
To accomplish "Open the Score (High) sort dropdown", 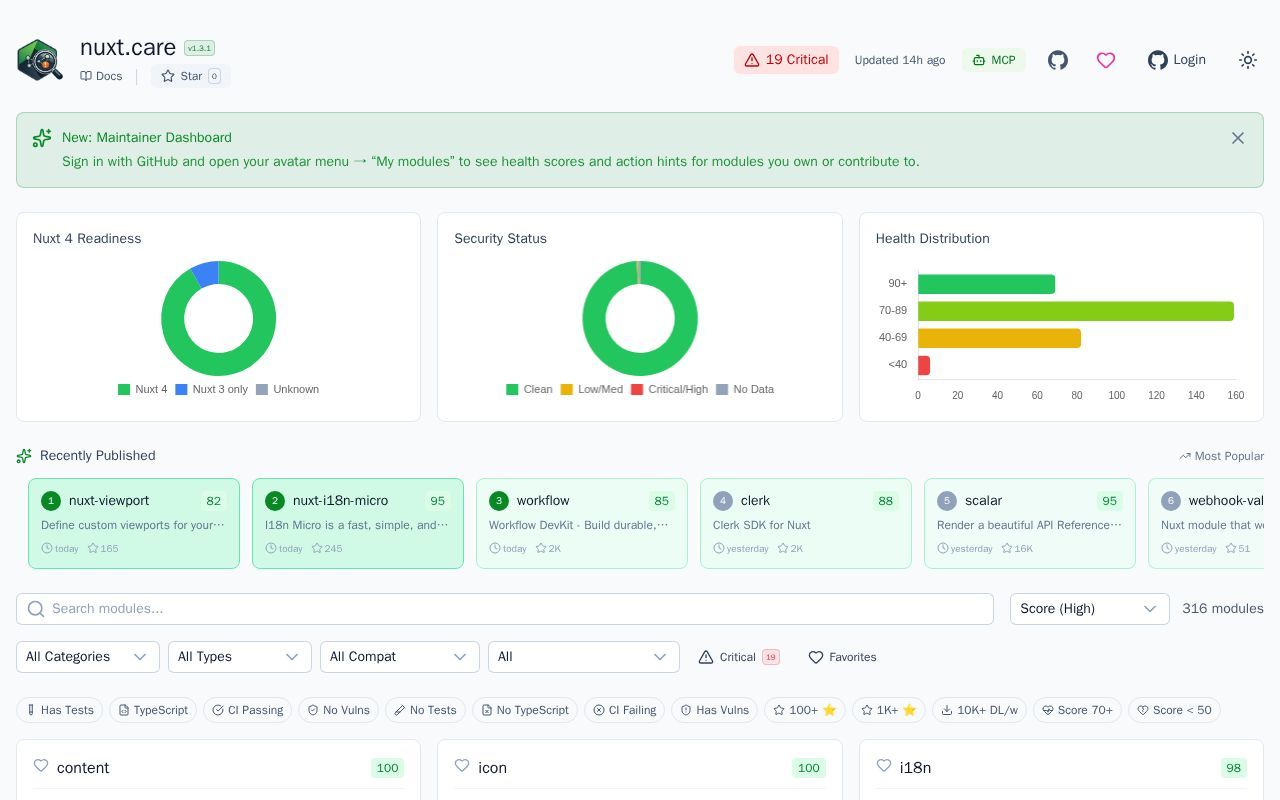I will click(1090, 609).
